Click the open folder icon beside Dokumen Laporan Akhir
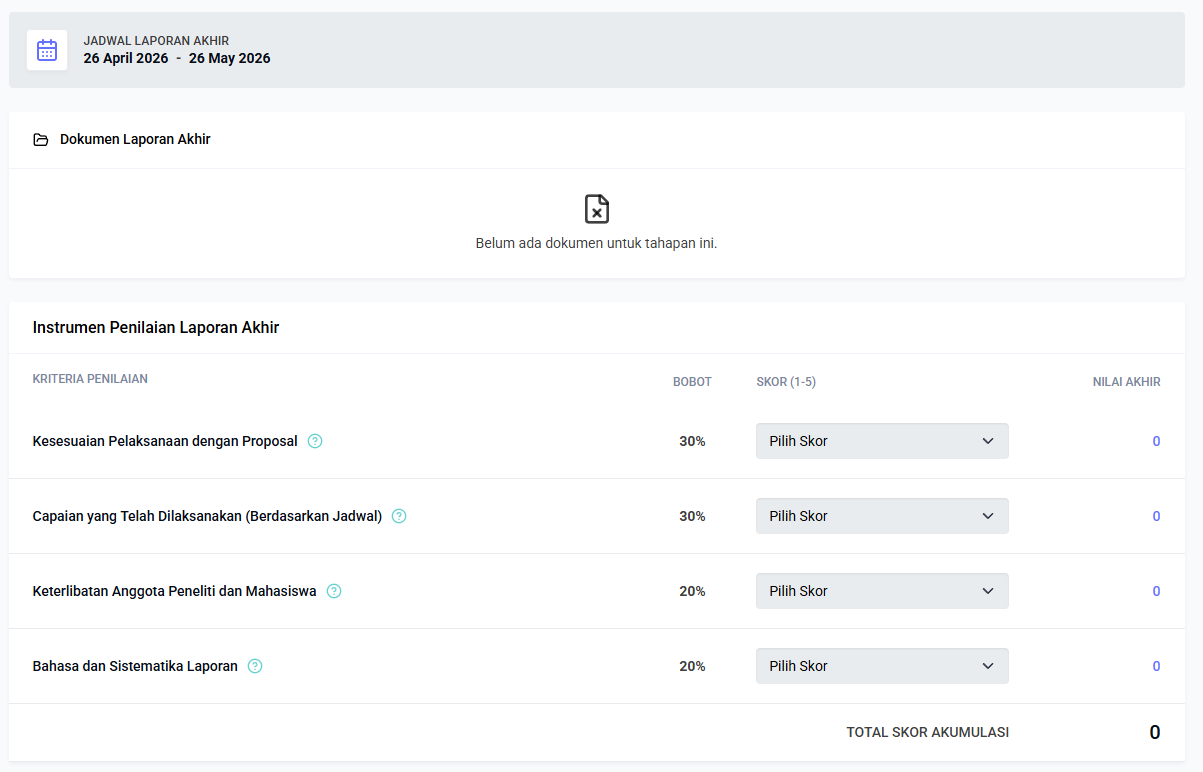Screen dimensions: 1203x772 pos(41,140)
